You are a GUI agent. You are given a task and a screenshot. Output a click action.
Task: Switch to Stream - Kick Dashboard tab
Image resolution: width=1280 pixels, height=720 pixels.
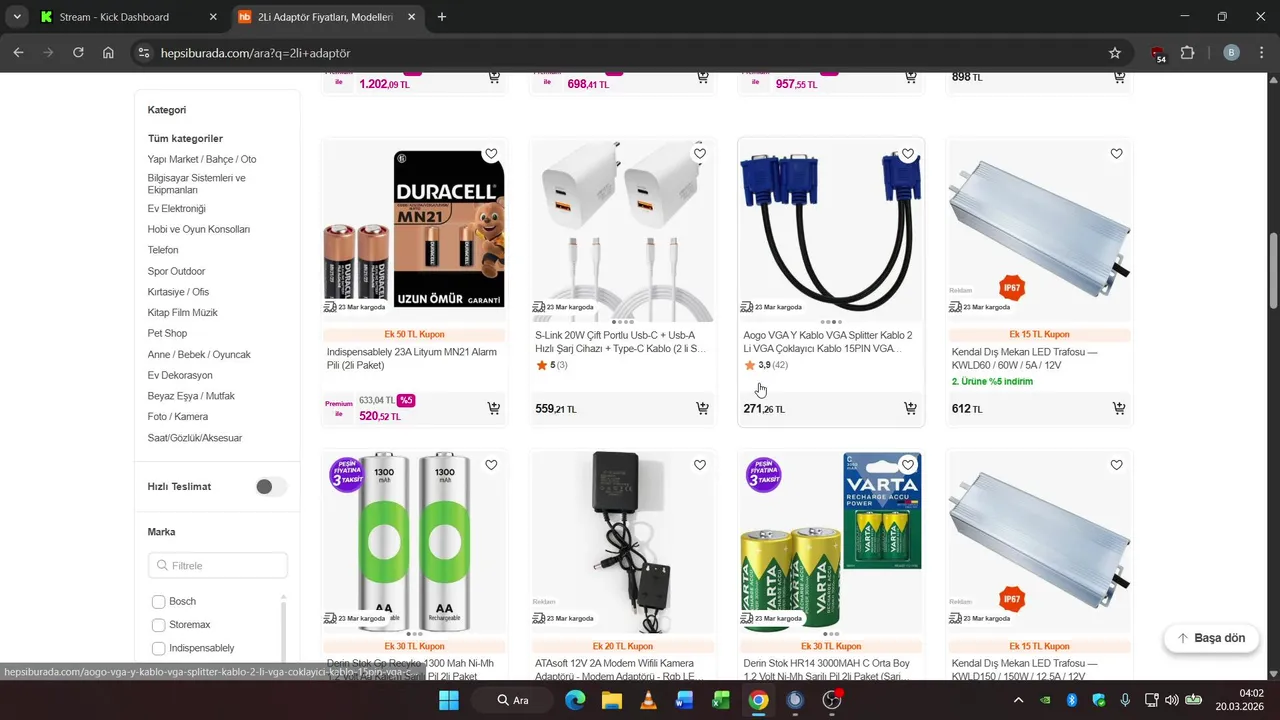(127, 17)
